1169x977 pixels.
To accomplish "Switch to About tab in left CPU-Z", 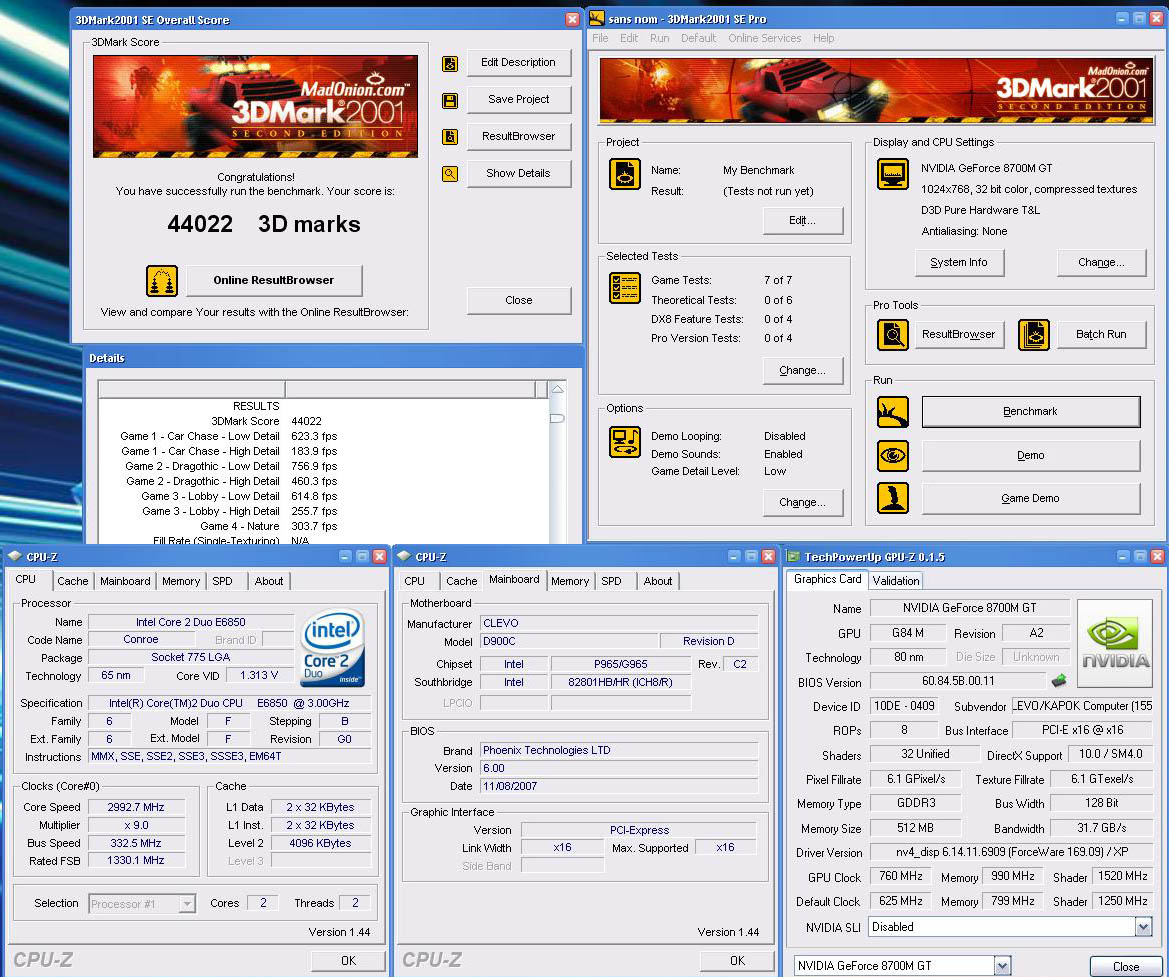I will pyautogui.click(x=269, y=581).
